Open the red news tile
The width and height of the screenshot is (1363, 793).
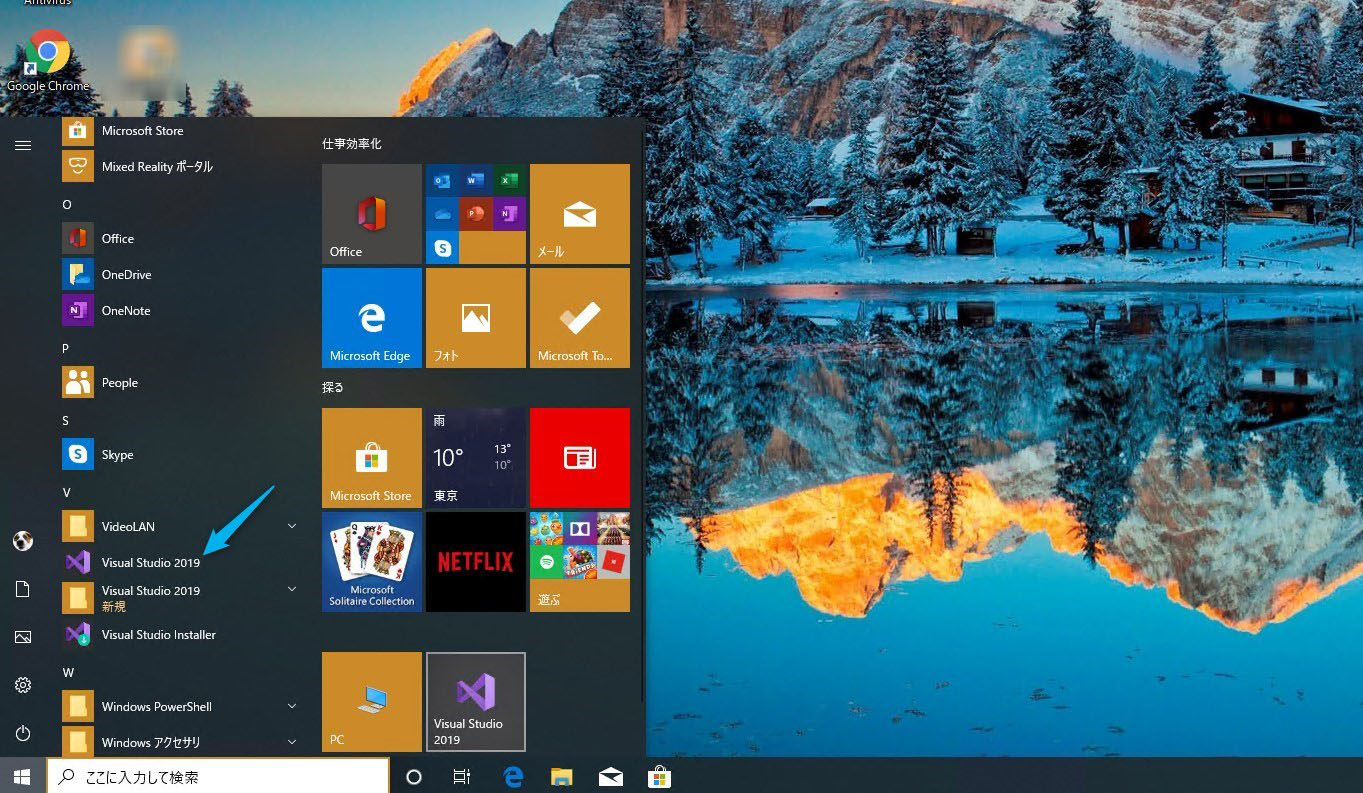click(580, 458)
